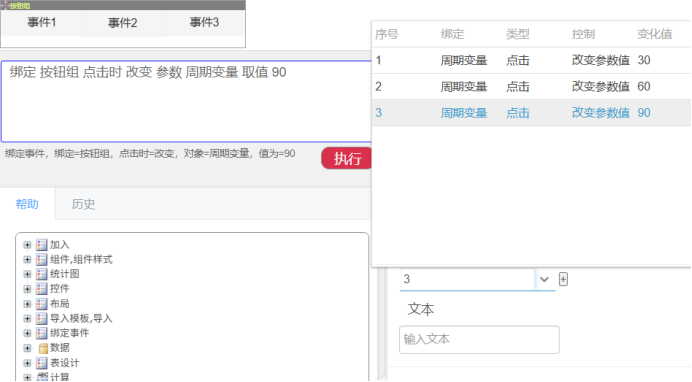Expand the 控件 tree node
The height and width of the screenshot is (382, 692).
(27, 289)
